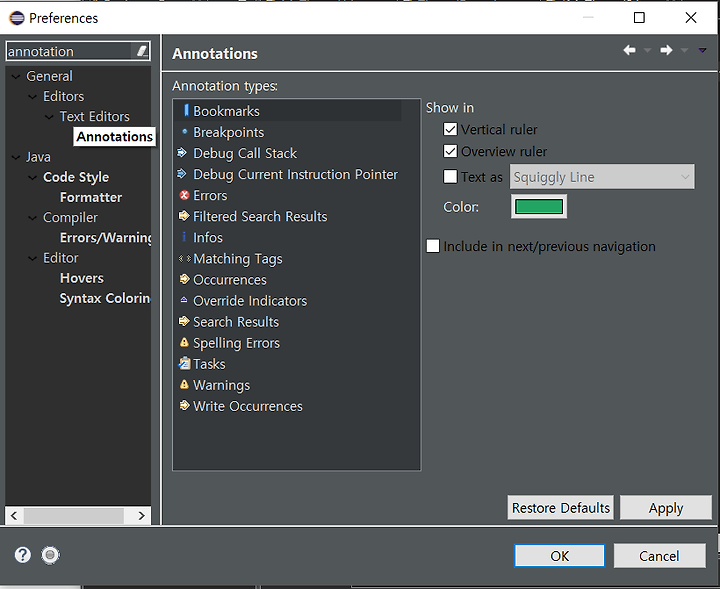Maximize the Preferences window
The height and width of the screenshot is (589, 720).
pyautogui.click(x=639, y=17)
